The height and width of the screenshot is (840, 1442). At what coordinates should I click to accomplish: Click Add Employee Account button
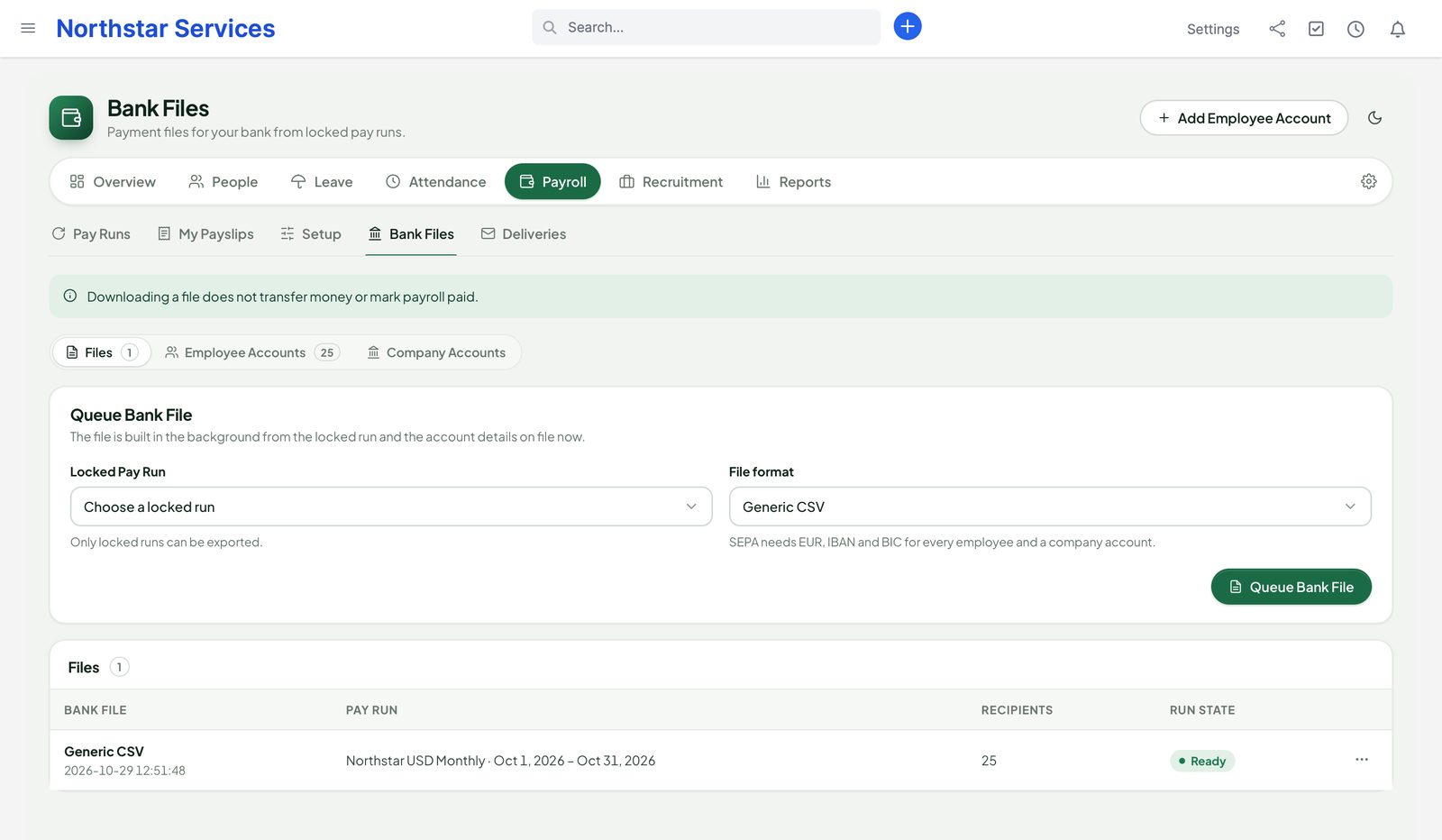[1244, 118]
